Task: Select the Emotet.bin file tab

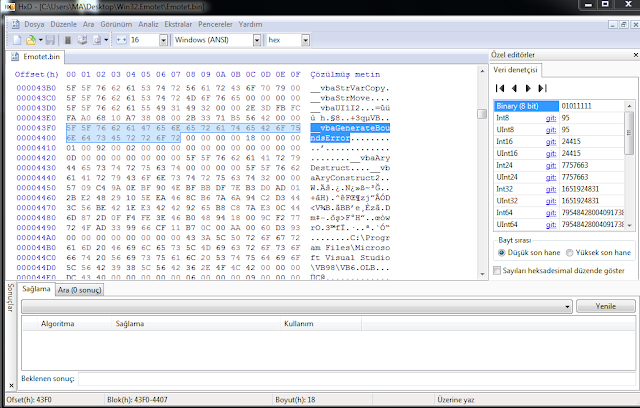Action: click(x=35, y=57)
